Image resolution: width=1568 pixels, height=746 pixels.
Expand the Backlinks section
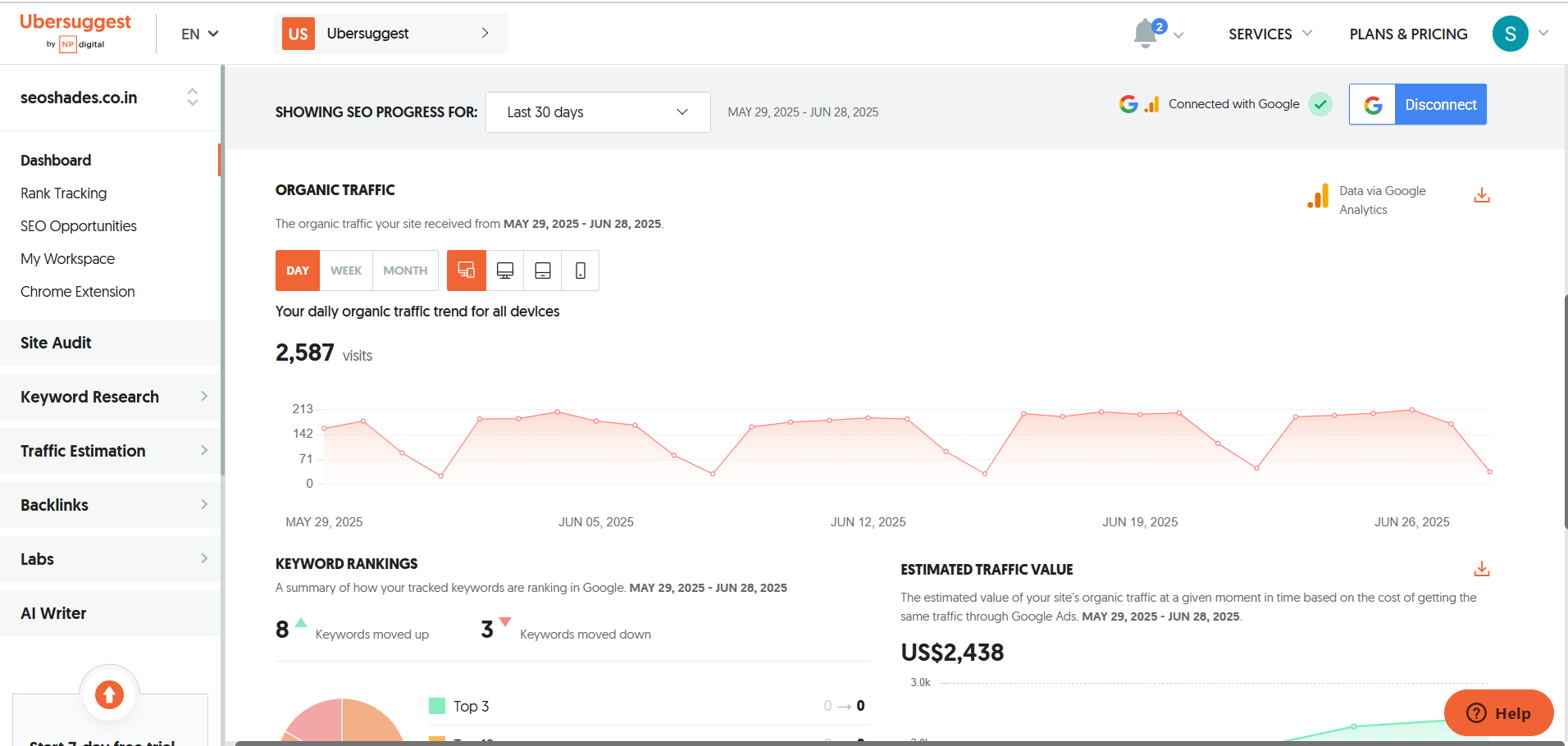110,505
